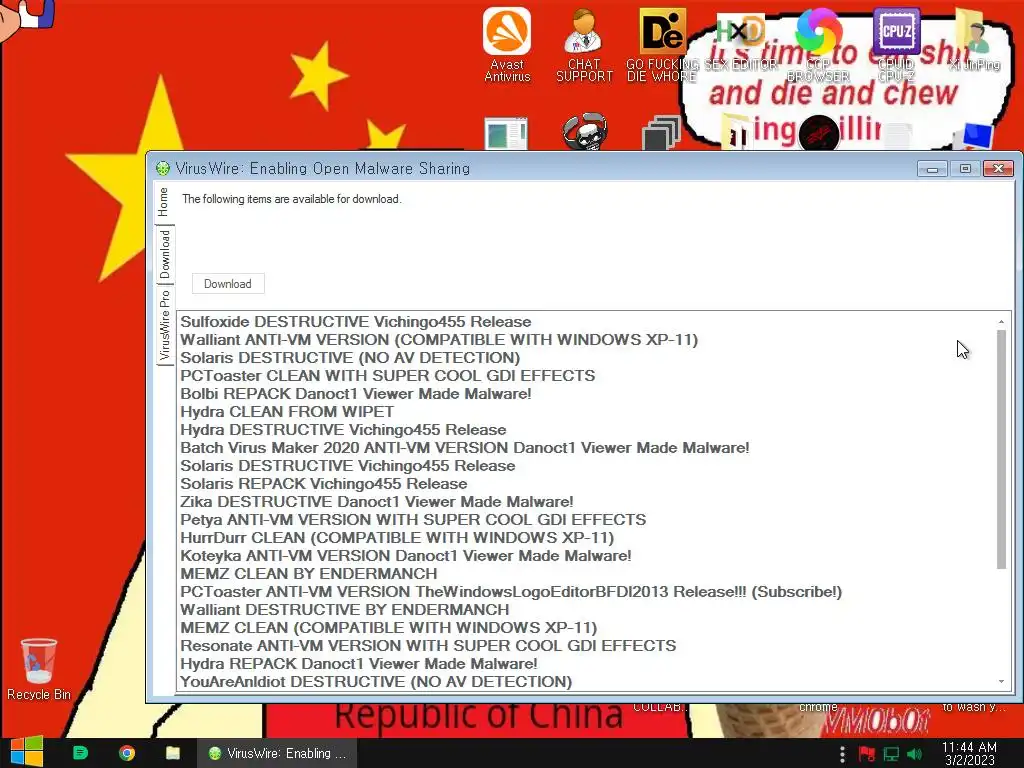The width and height of the screenshot is (1024, 768).
Task: Select the skull desktop icon above VirusWire window
Action: (584, 131)
